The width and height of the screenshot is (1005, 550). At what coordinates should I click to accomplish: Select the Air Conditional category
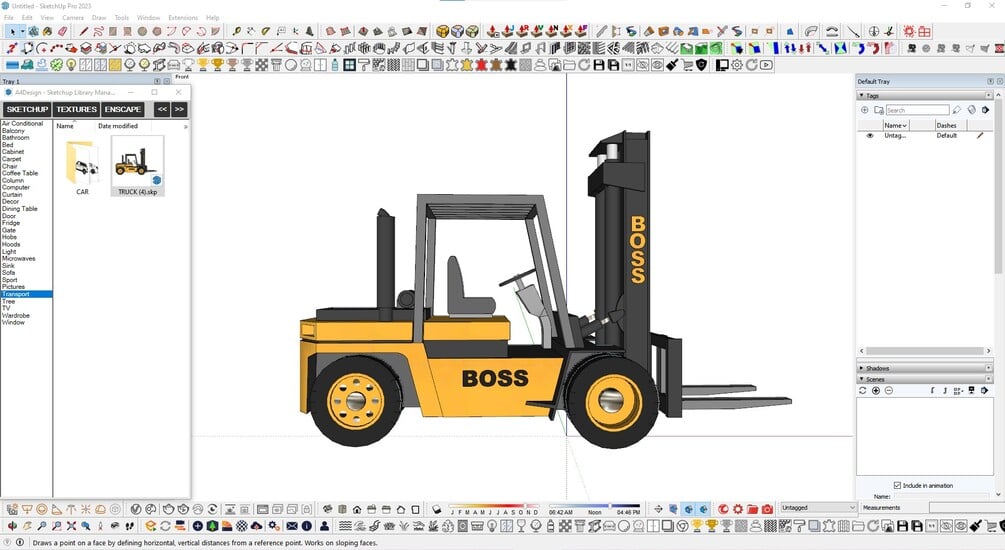[22, 124]
